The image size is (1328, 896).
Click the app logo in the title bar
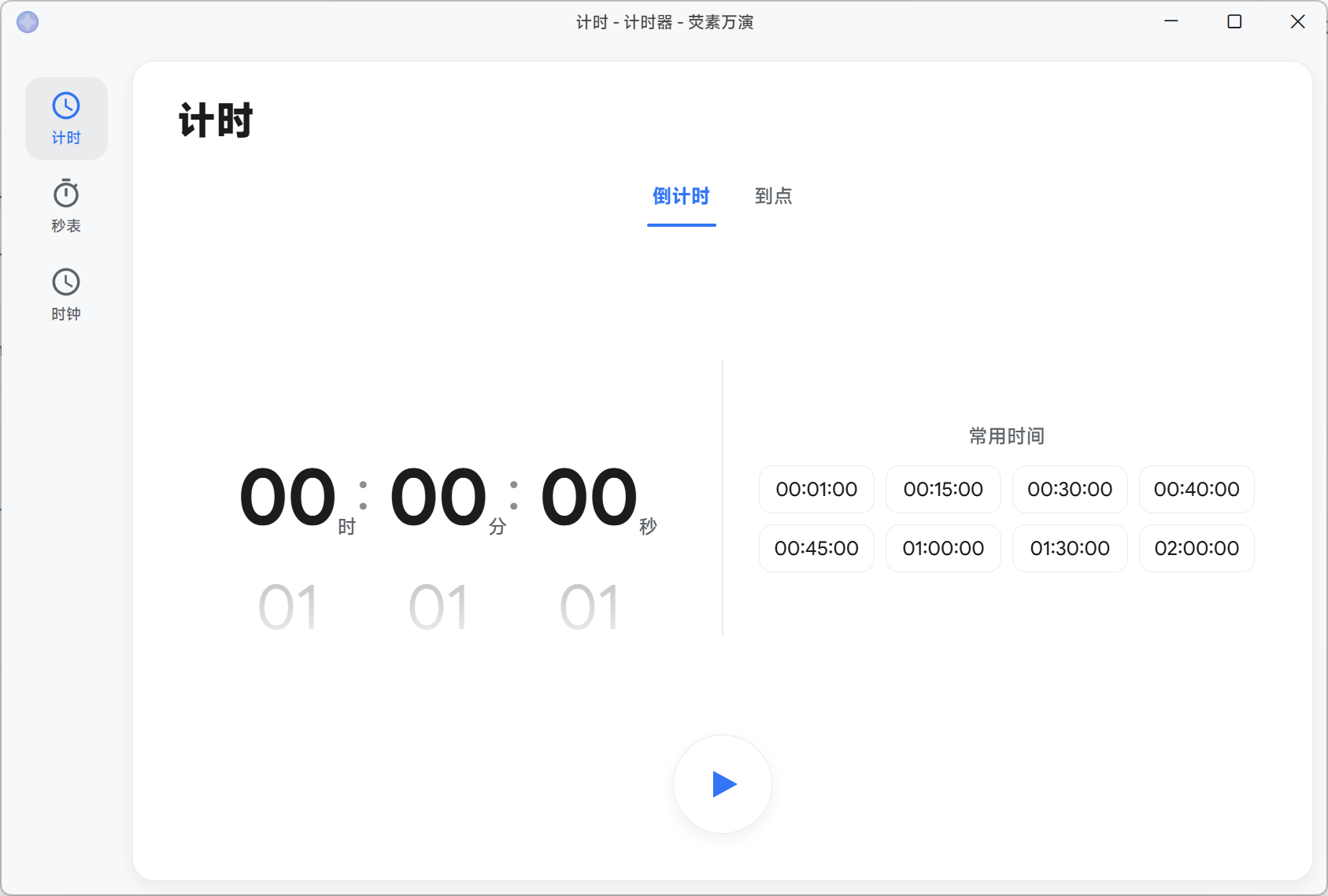coord(28,22)
